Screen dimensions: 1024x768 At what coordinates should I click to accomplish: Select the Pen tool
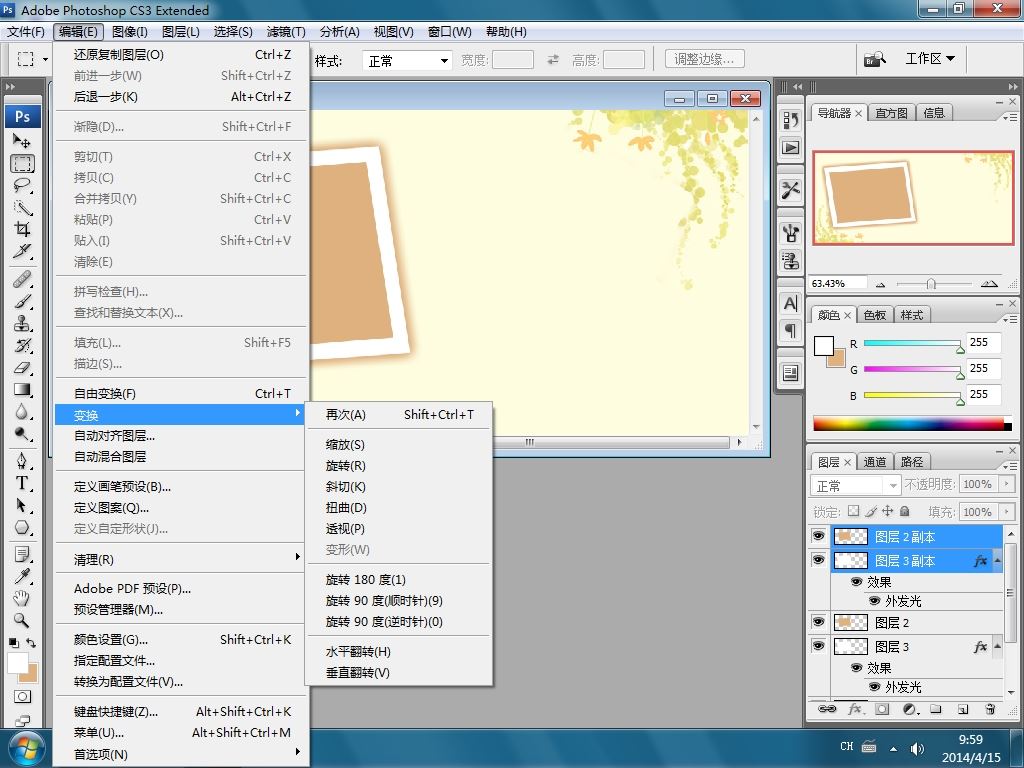pyautogui.click(x=22, y=461)
